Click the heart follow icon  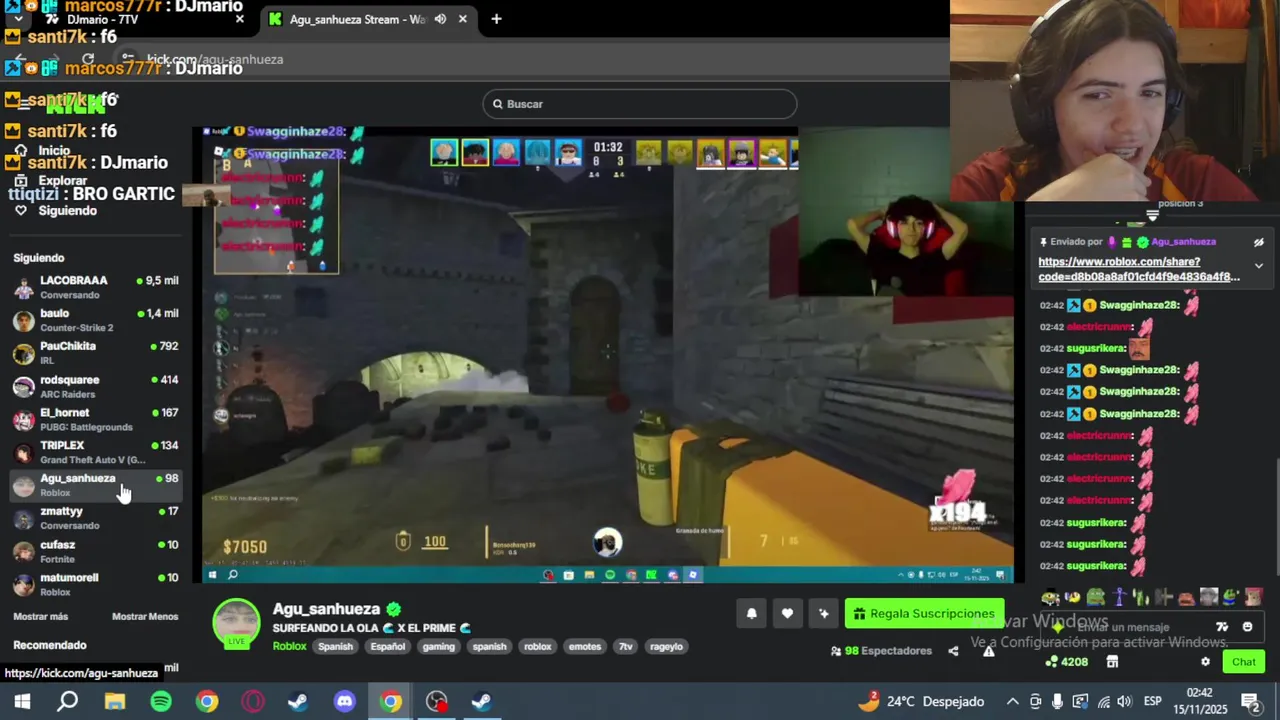point(787,614)
